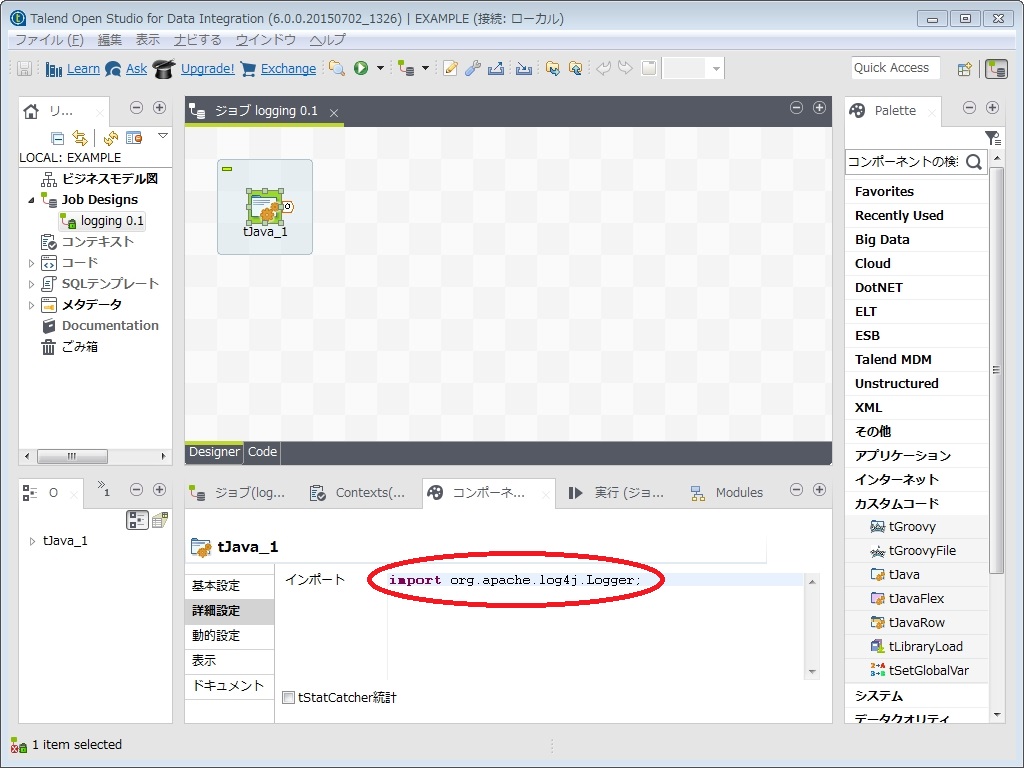Collapse the Job Designs tree node
Image resolution: width=1024 pixels, height=768 pixels.
click(32, 199)
